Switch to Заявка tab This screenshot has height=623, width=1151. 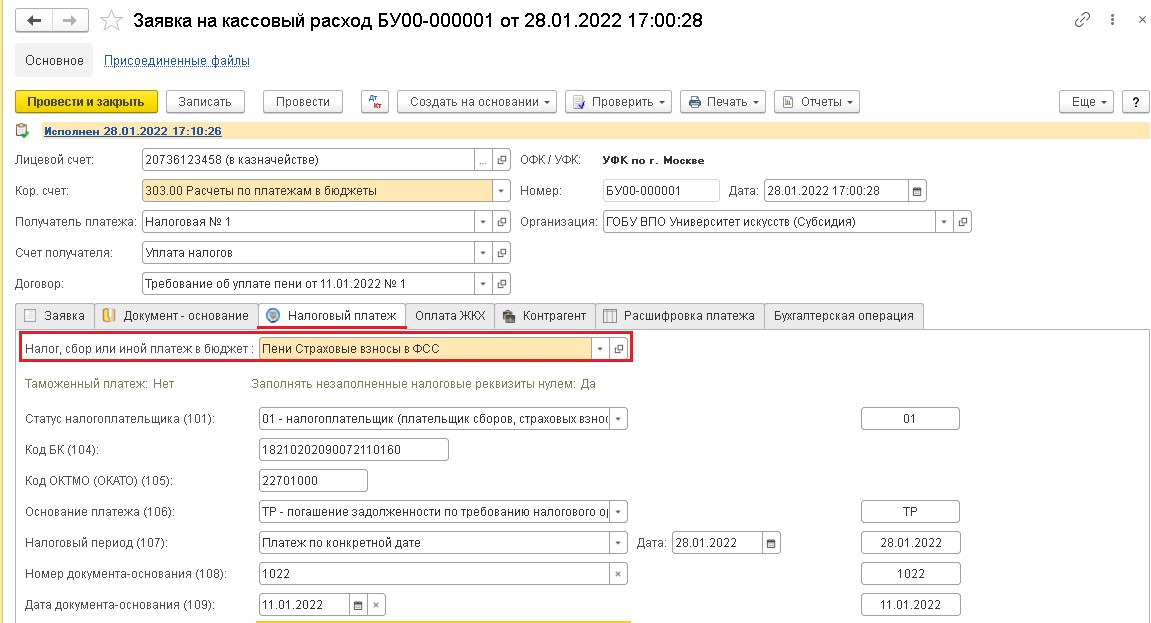click(55, 316)
